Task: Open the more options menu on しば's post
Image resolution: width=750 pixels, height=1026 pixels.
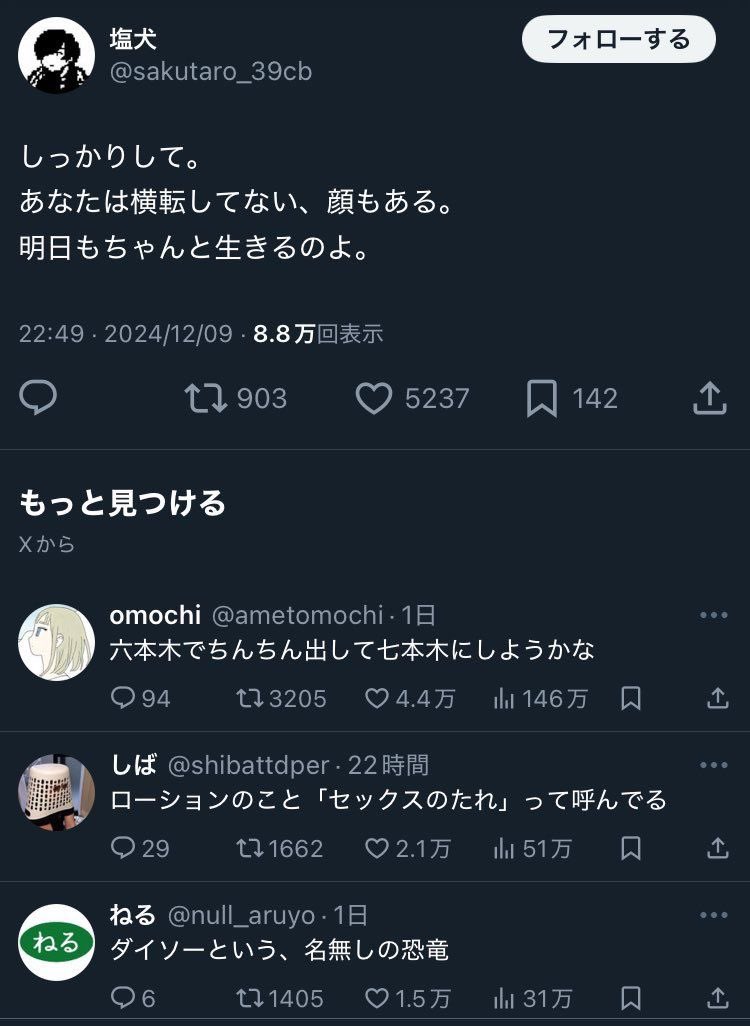Action: 713,765
